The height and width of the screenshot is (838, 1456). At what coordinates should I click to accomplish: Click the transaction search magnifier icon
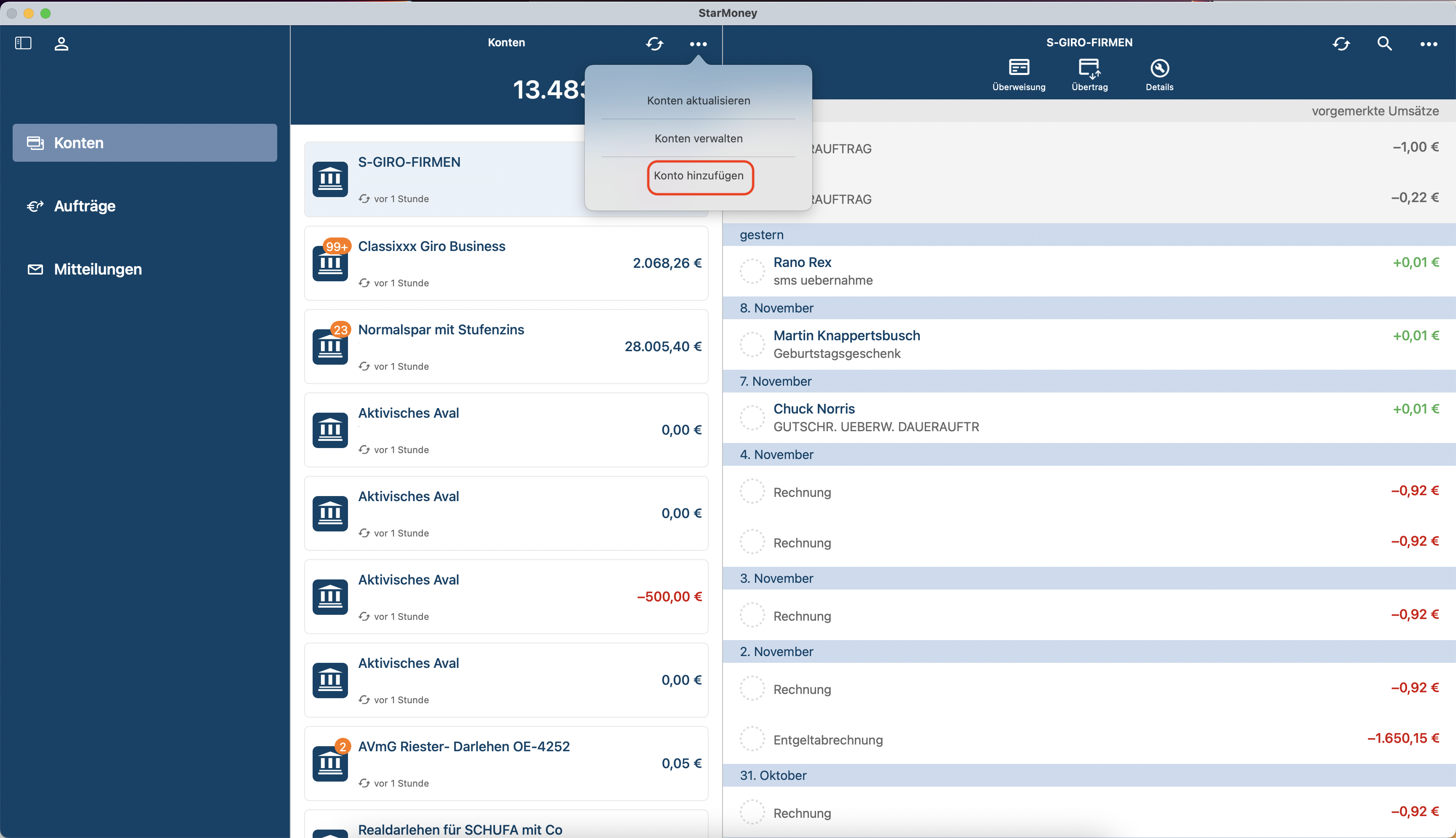[1385, 44]
